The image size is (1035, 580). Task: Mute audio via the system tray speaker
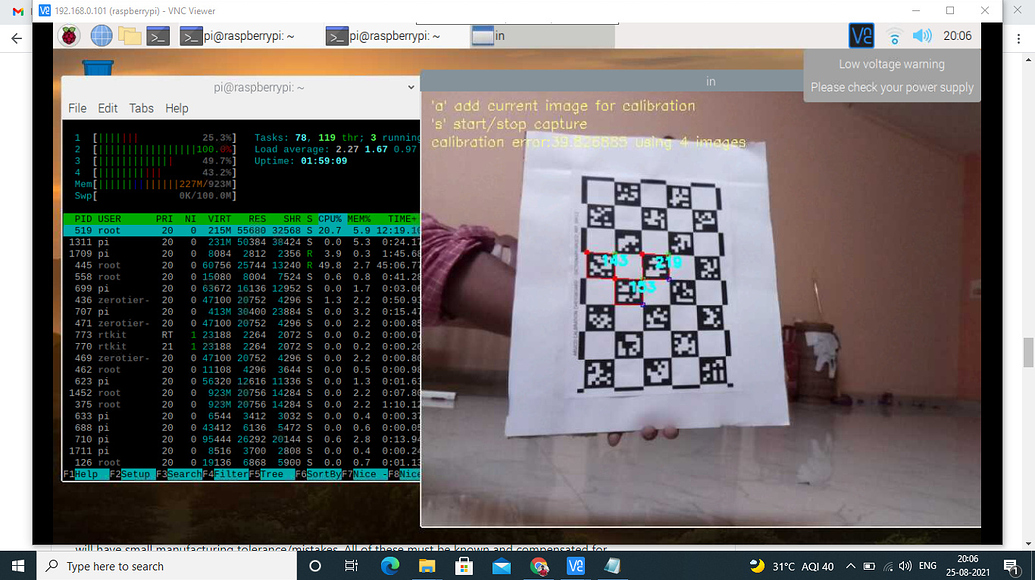[x=904, y=567]
